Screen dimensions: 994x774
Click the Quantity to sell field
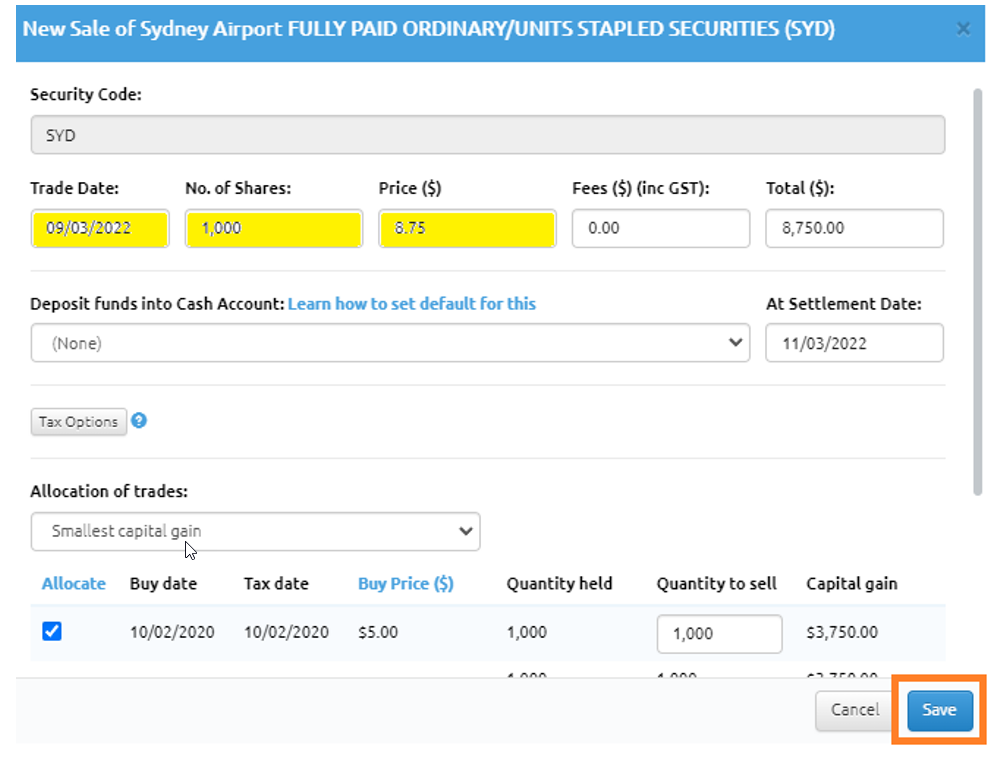point(720,633)
